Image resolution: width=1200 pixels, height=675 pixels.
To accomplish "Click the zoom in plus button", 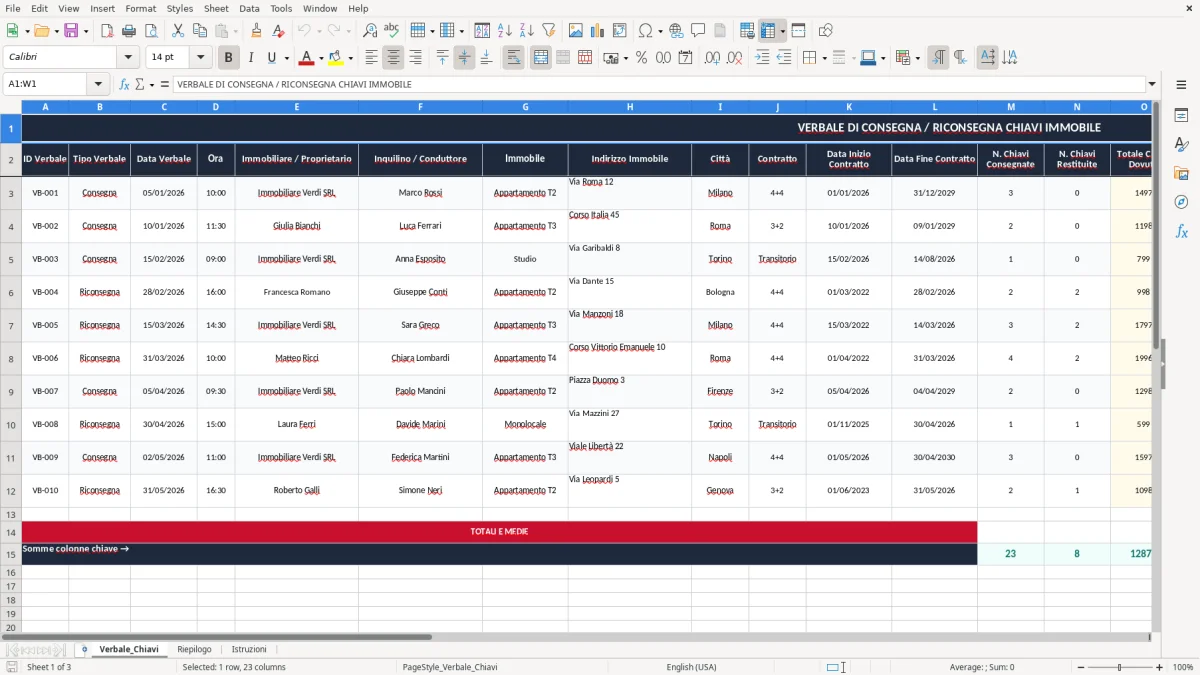I will [x=1160, y=667].
